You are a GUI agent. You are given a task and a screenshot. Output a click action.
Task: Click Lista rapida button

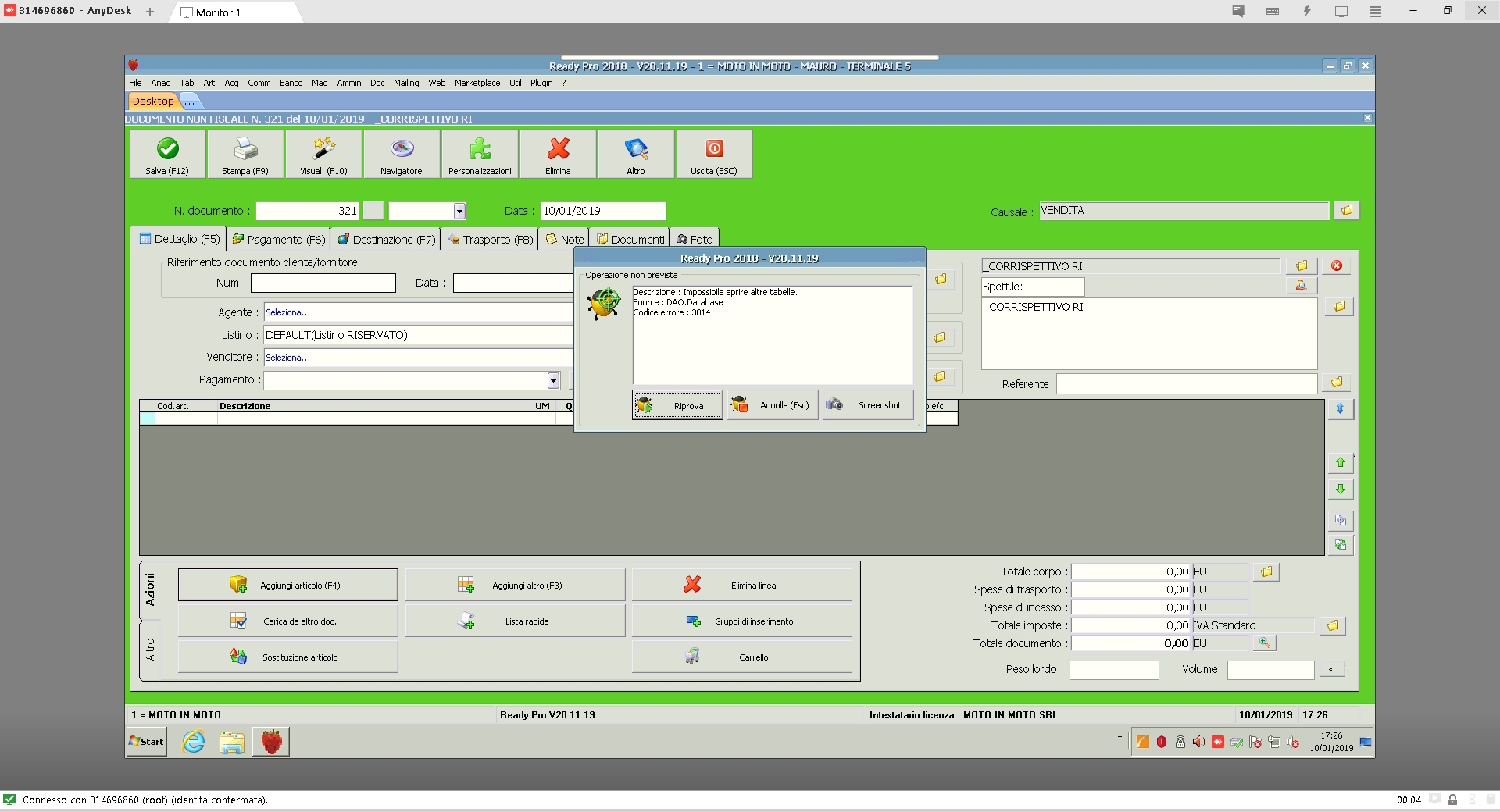(515, 621)
